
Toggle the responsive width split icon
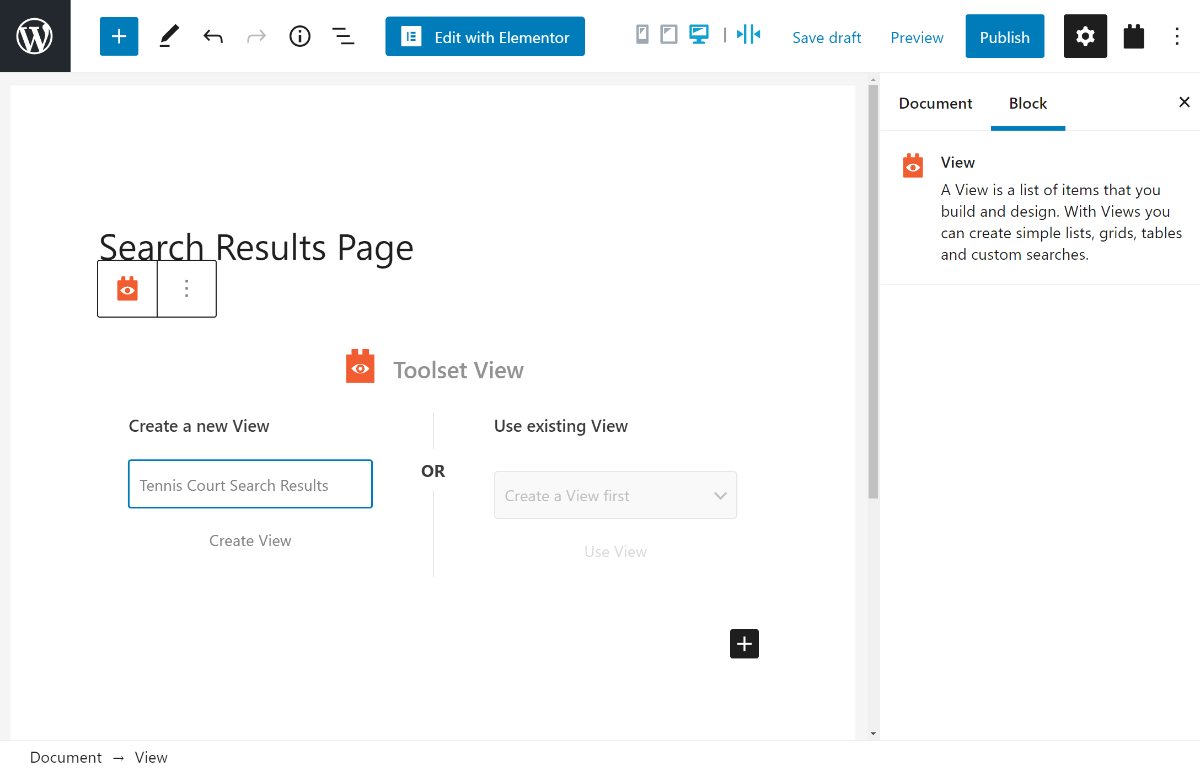748,35
